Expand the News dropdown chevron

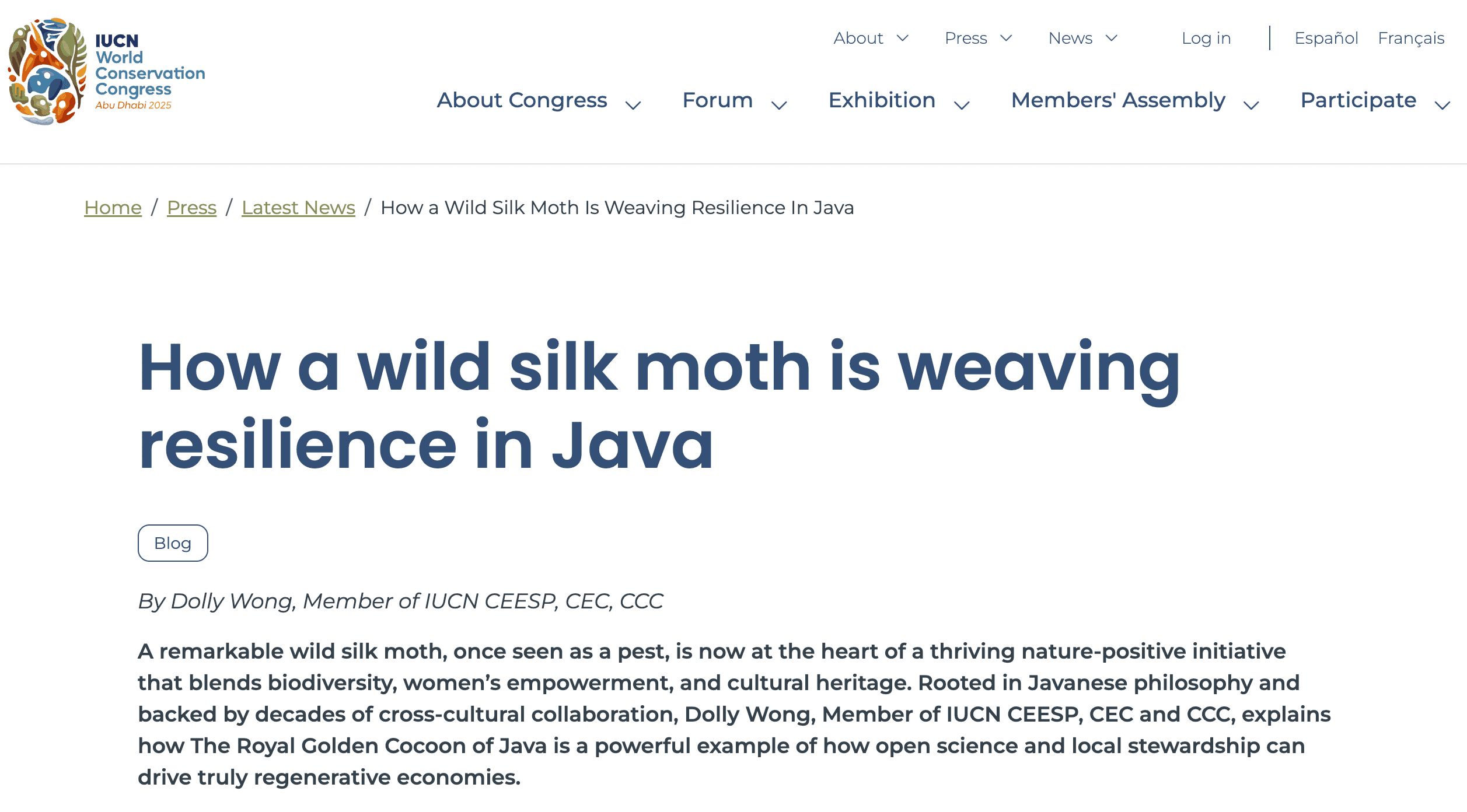click(x=1111, y=38)
